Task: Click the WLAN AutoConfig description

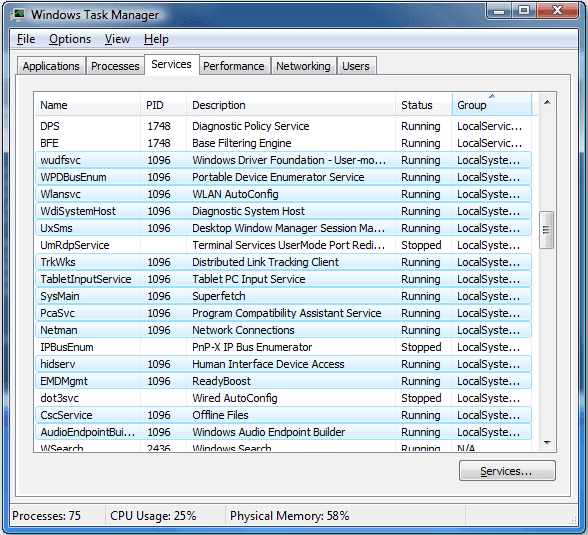Action: 235,194
